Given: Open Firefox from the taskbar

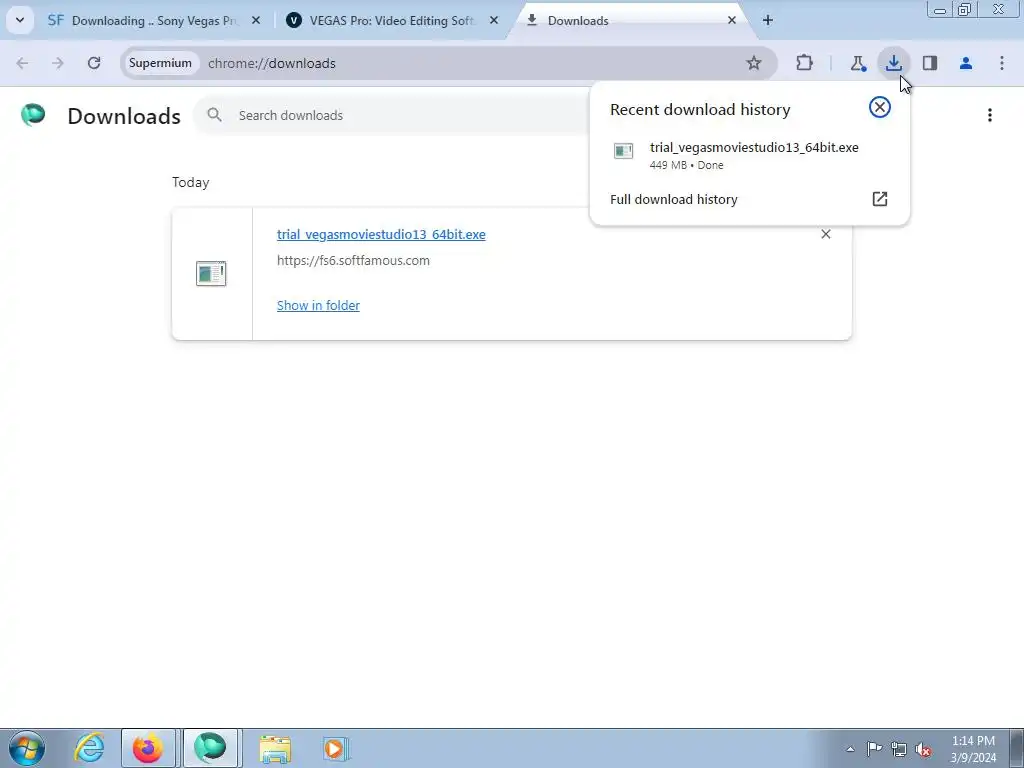Looking at the screenshot, I should [x=148, y=748].
